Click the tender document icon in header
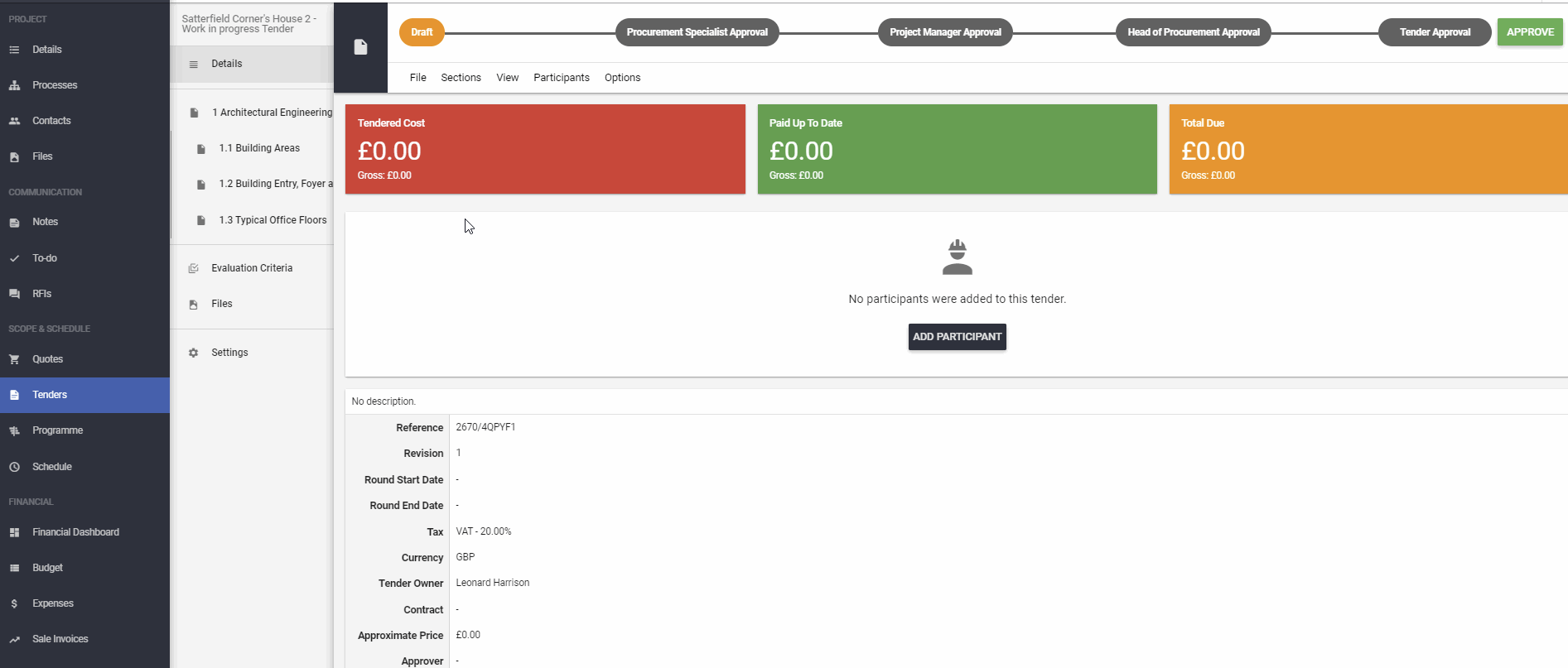1568x668 pixels. point(360,47)
